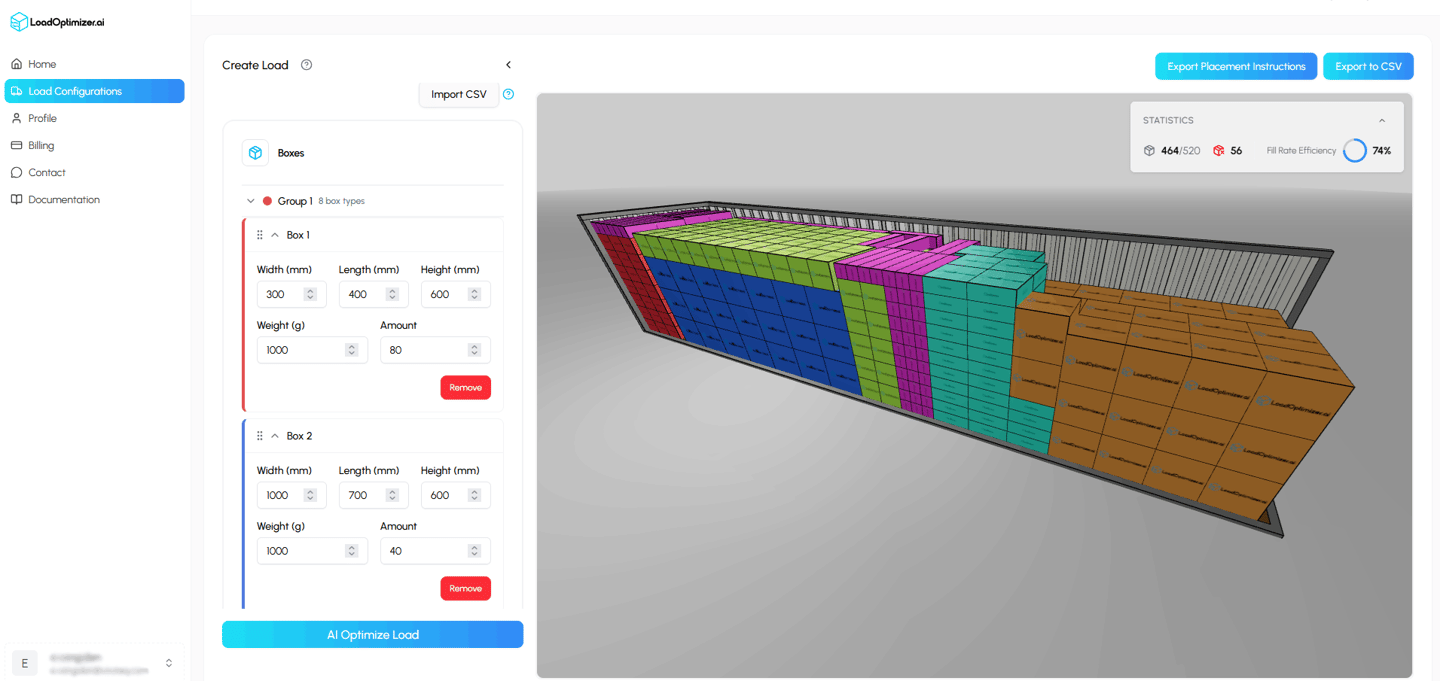This screenshot has width=1440, height=681.
Task: Click the Create Load help icon
Action: pyautogui.click(x=307, y=65)
